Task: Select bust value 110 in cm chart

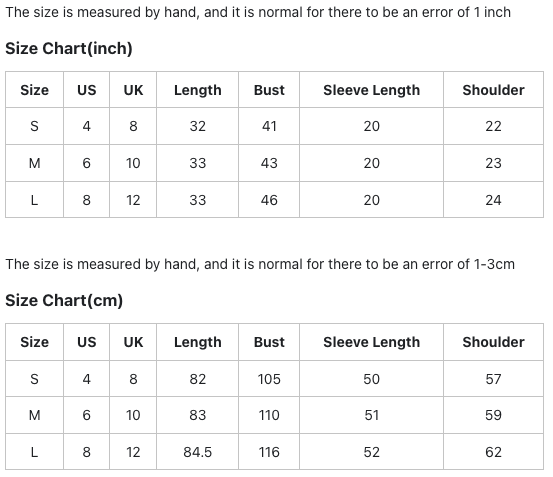Action: (x=269, y=415)
